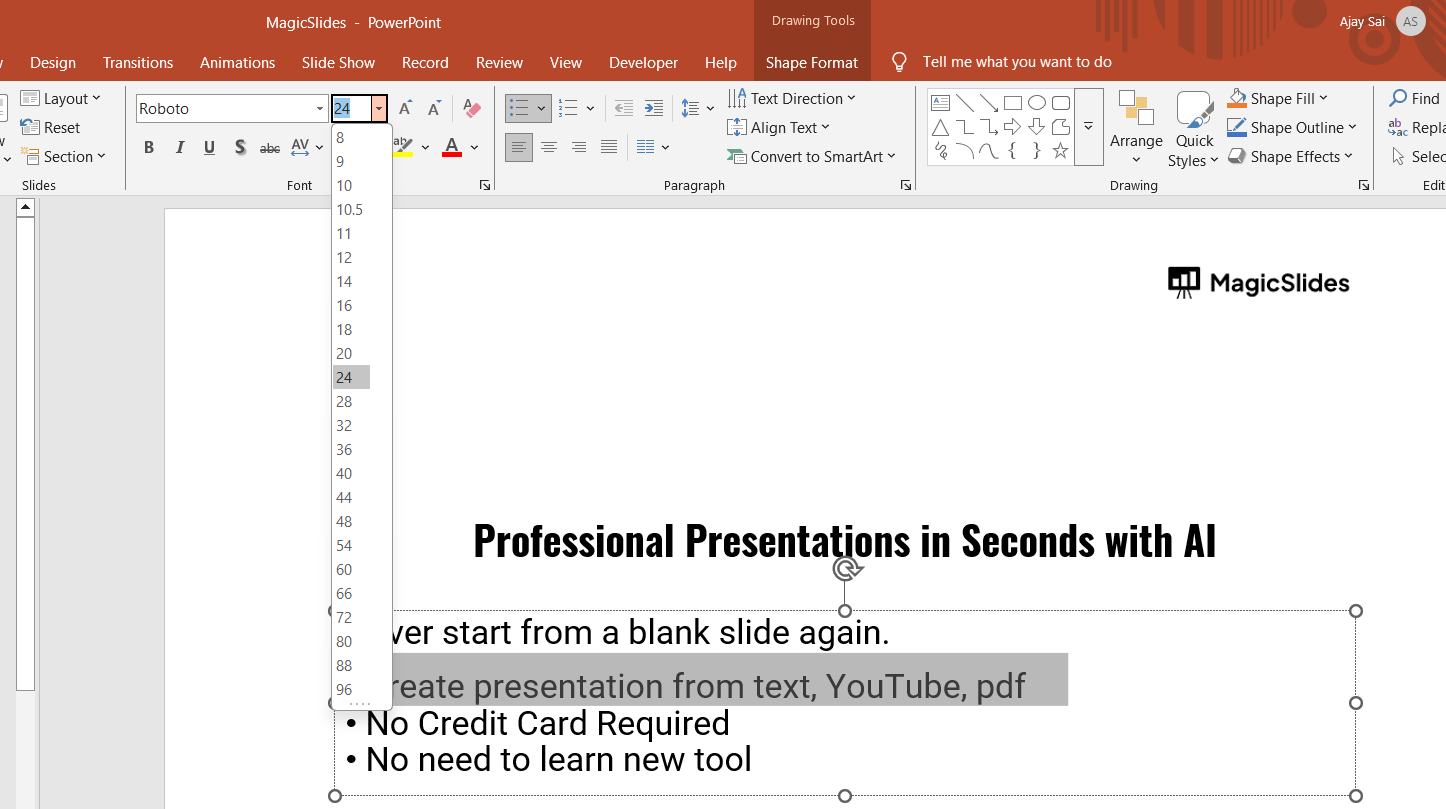Screen dimensions: 1446x809
Task: Open the Convert to SmartArt menu
Action: (x=812, y=156)
